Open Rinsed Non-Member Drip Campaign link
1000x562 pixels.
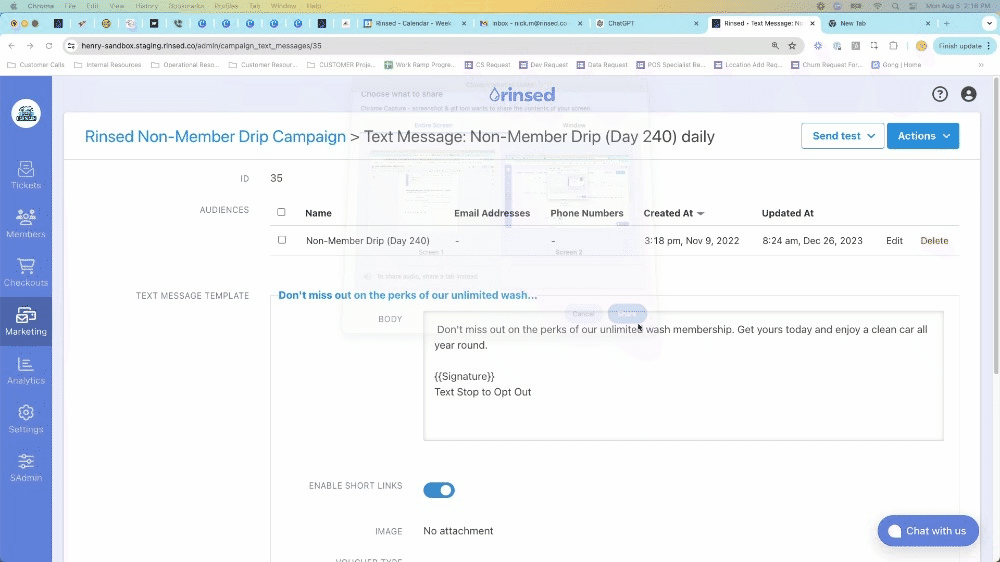pyautogui.click(x=215, y=137)
